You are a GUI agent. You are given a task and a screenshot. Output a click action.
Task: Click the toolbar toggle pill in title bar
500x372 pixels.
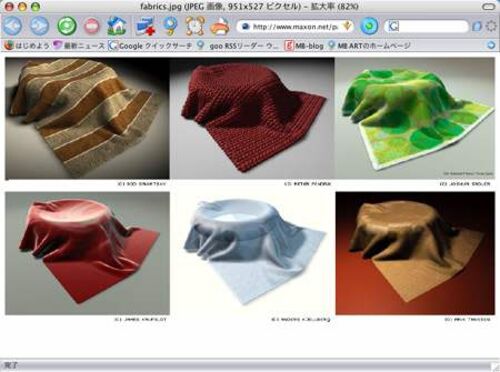tap(489, 7)
